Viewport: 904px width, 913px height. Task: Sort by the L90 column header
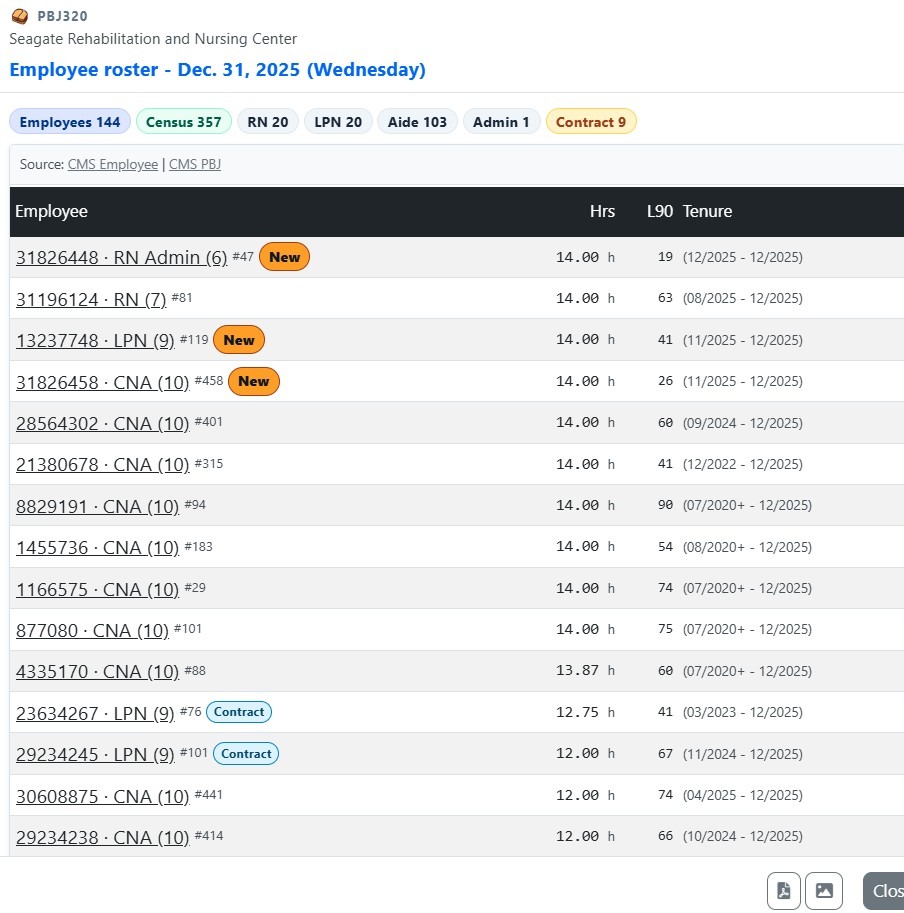(x=660, y=211)
